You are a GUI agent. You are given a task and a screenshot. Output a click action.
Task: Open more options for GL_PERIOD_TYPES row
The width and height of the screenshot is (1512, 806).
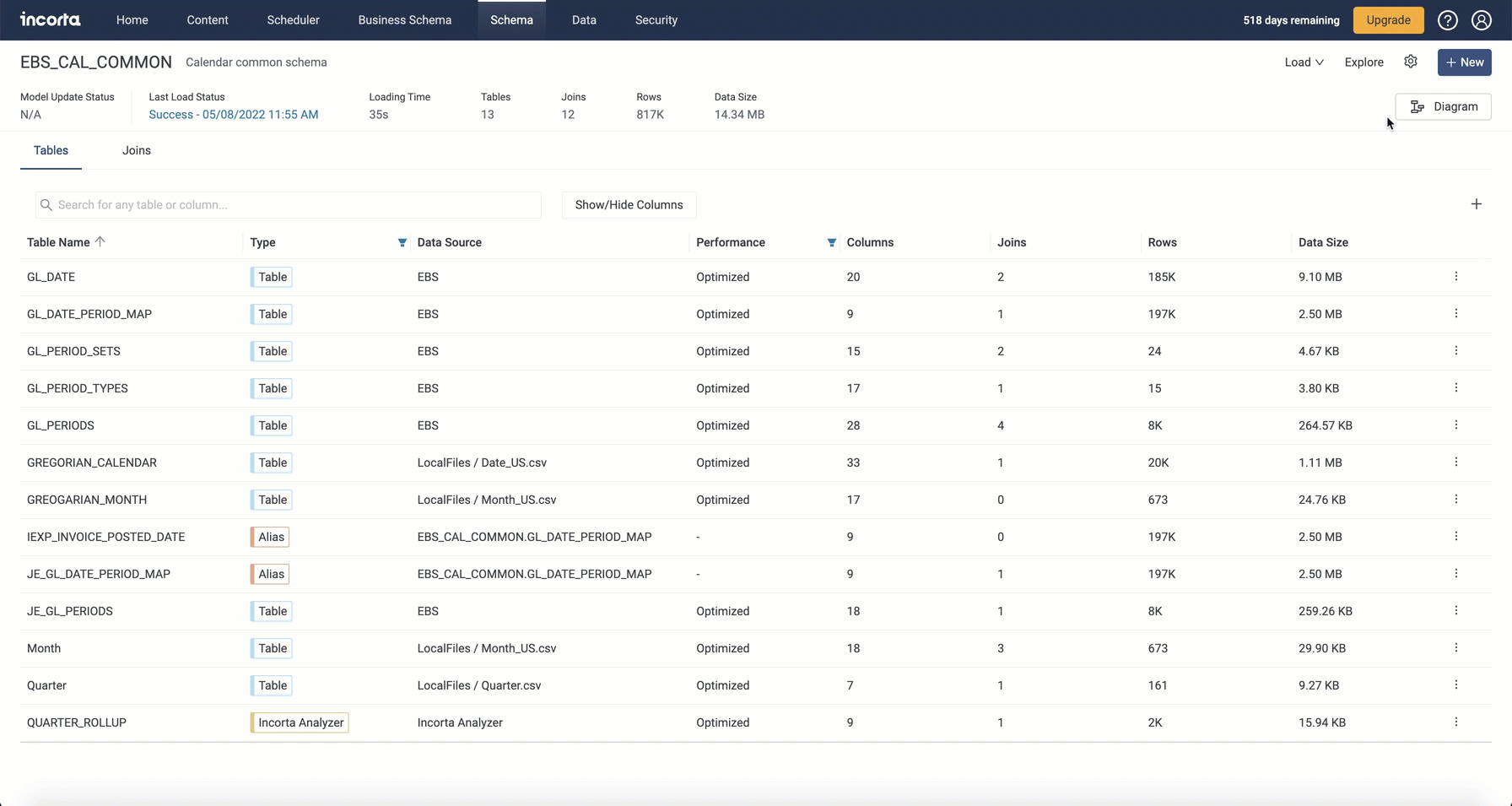[x=1456, y=388]
